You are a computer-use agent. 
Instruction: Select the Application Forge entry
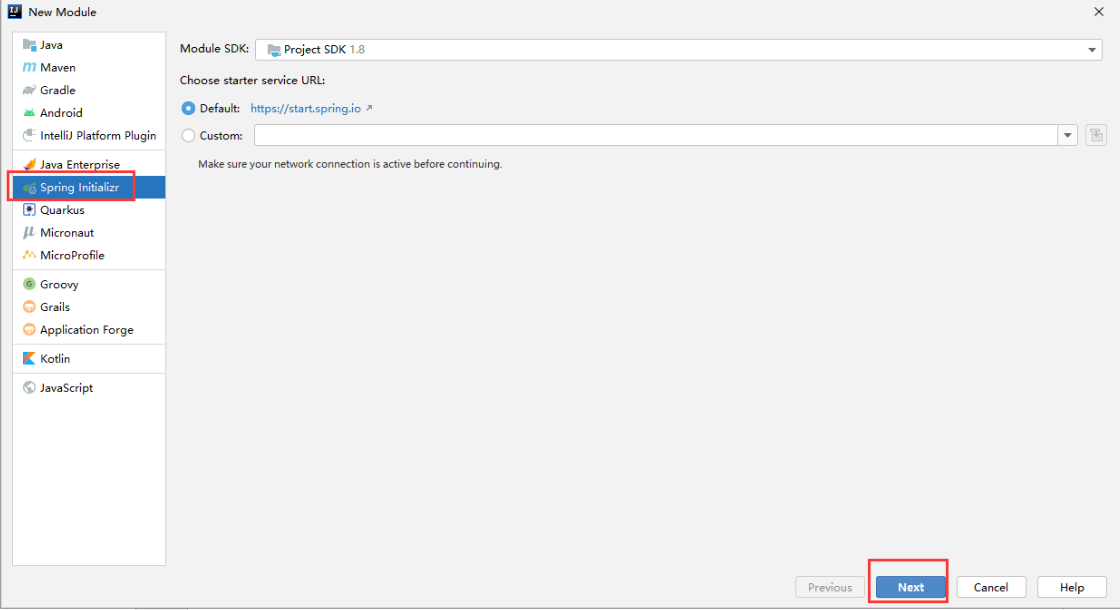point(89,330)
